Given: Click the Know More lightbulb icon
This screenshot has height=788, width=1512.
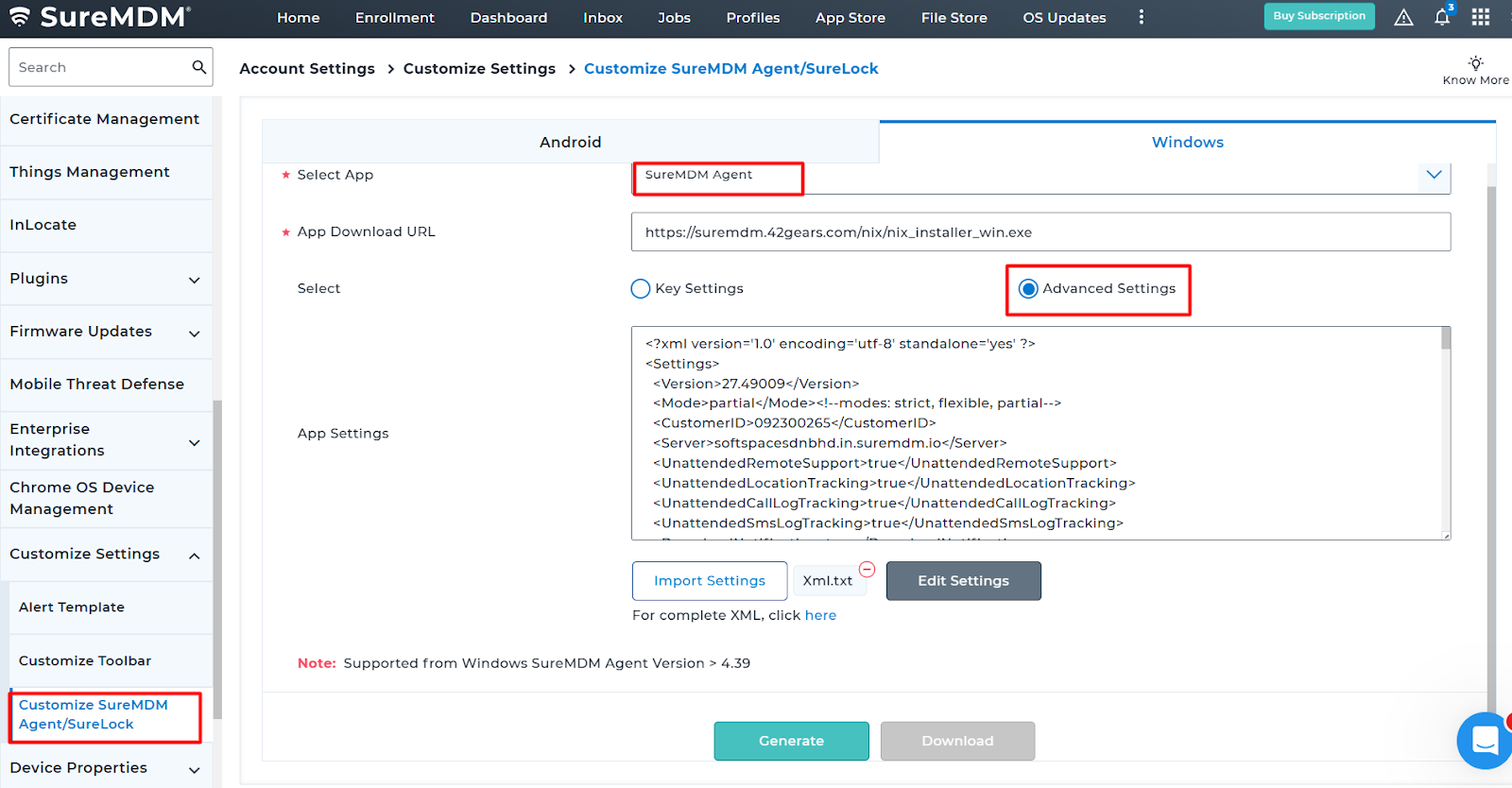Looking at the screenshot, I should point(1475,63).
